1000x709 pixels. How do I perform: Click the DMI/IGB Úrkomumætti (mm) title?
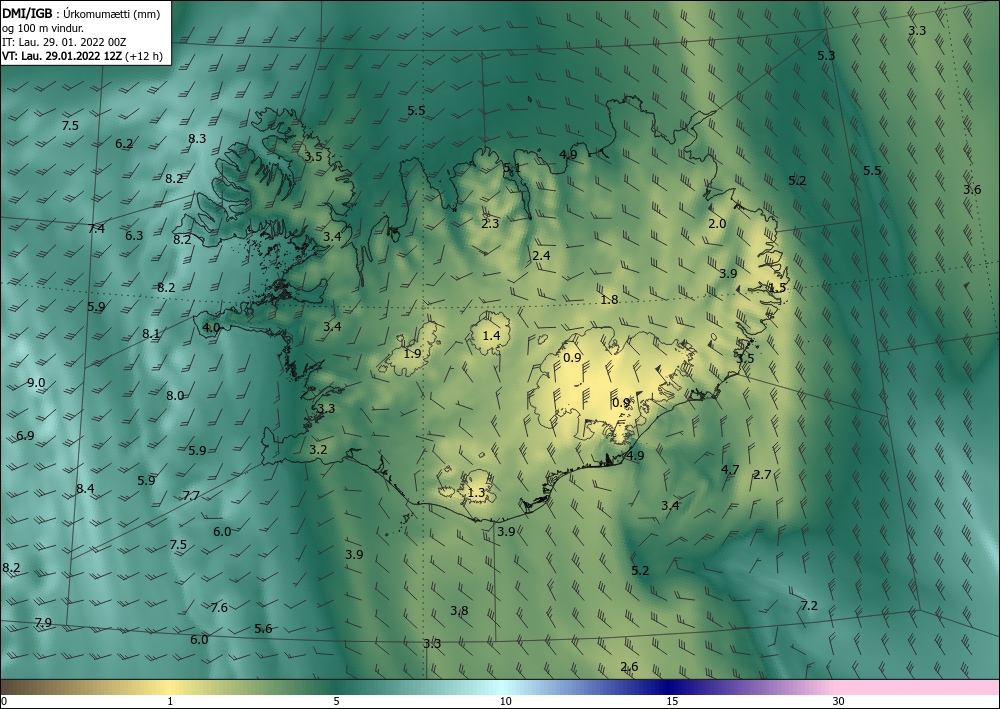pos(81,15)
